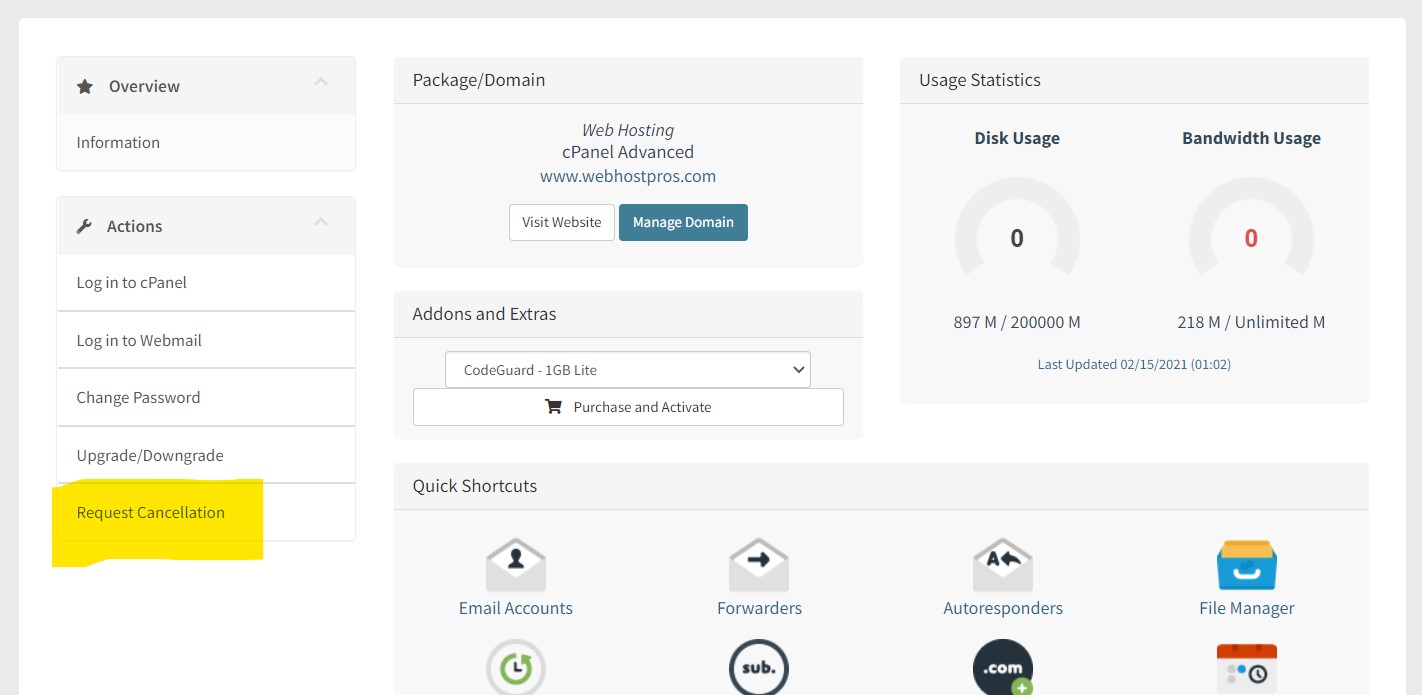Click Purchase and Activate button
1422x695 pixels.
pos(628,407)
